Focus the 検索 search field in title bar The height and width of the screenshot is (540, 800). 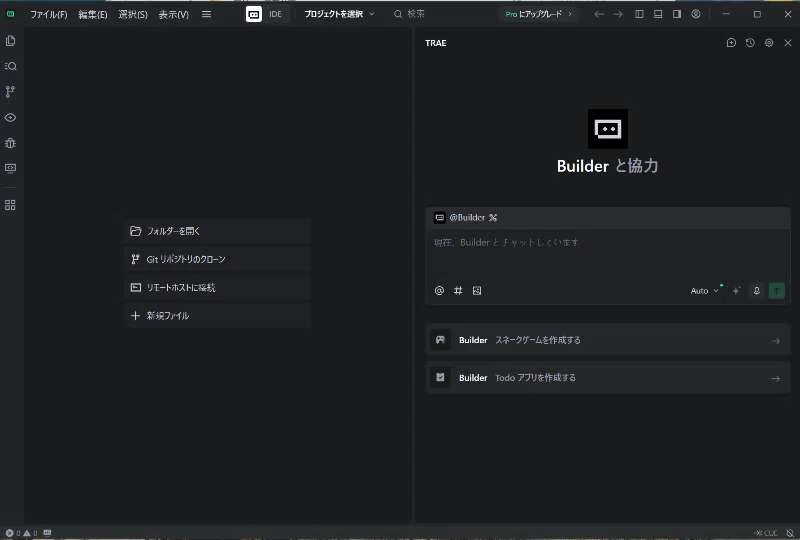(x=410, y=14)
